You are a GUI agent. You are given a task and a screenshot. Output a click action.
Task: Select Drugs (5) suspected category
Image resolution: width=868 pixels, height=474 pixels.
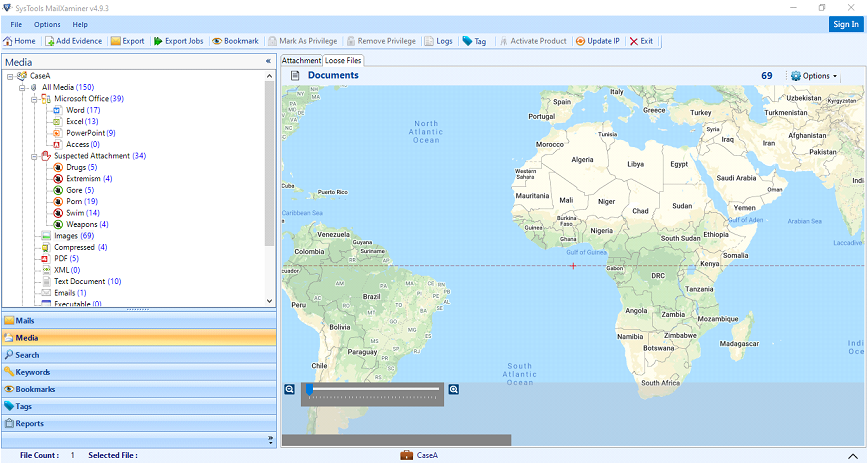click(75, 167)
